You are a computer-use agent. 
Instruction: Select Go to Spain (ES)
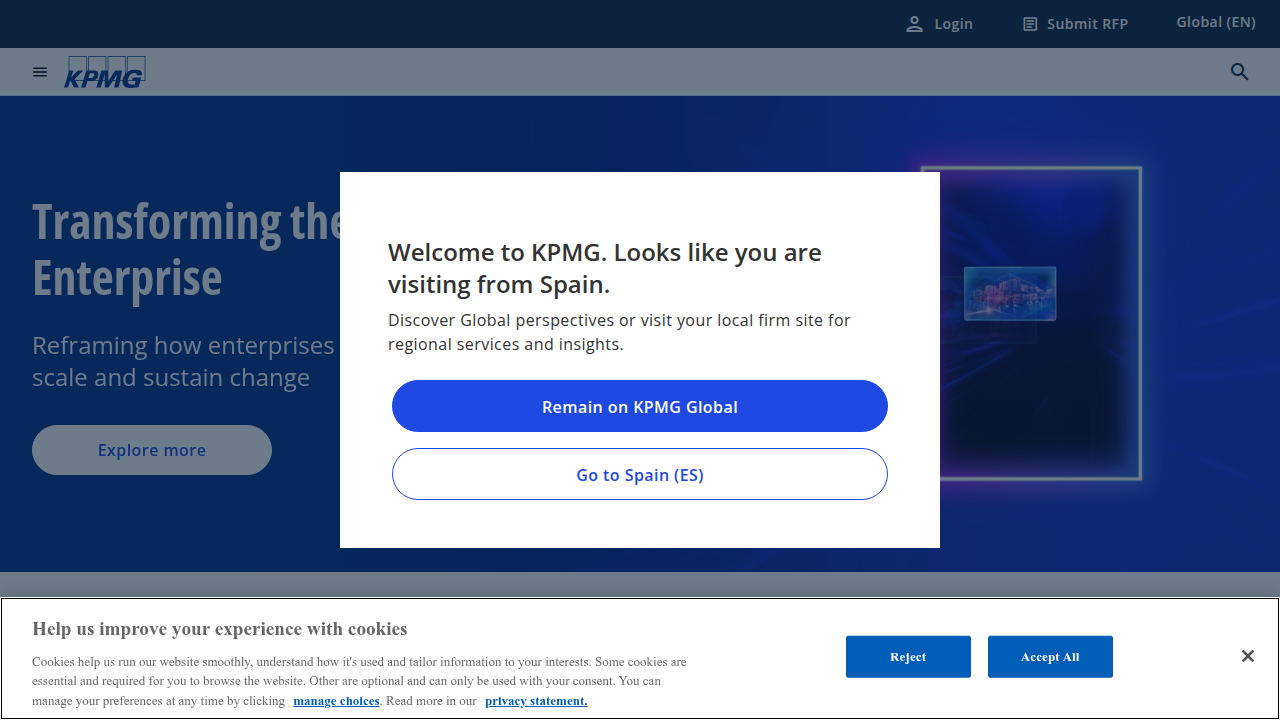pyautogui.click(x=640, y=474)
